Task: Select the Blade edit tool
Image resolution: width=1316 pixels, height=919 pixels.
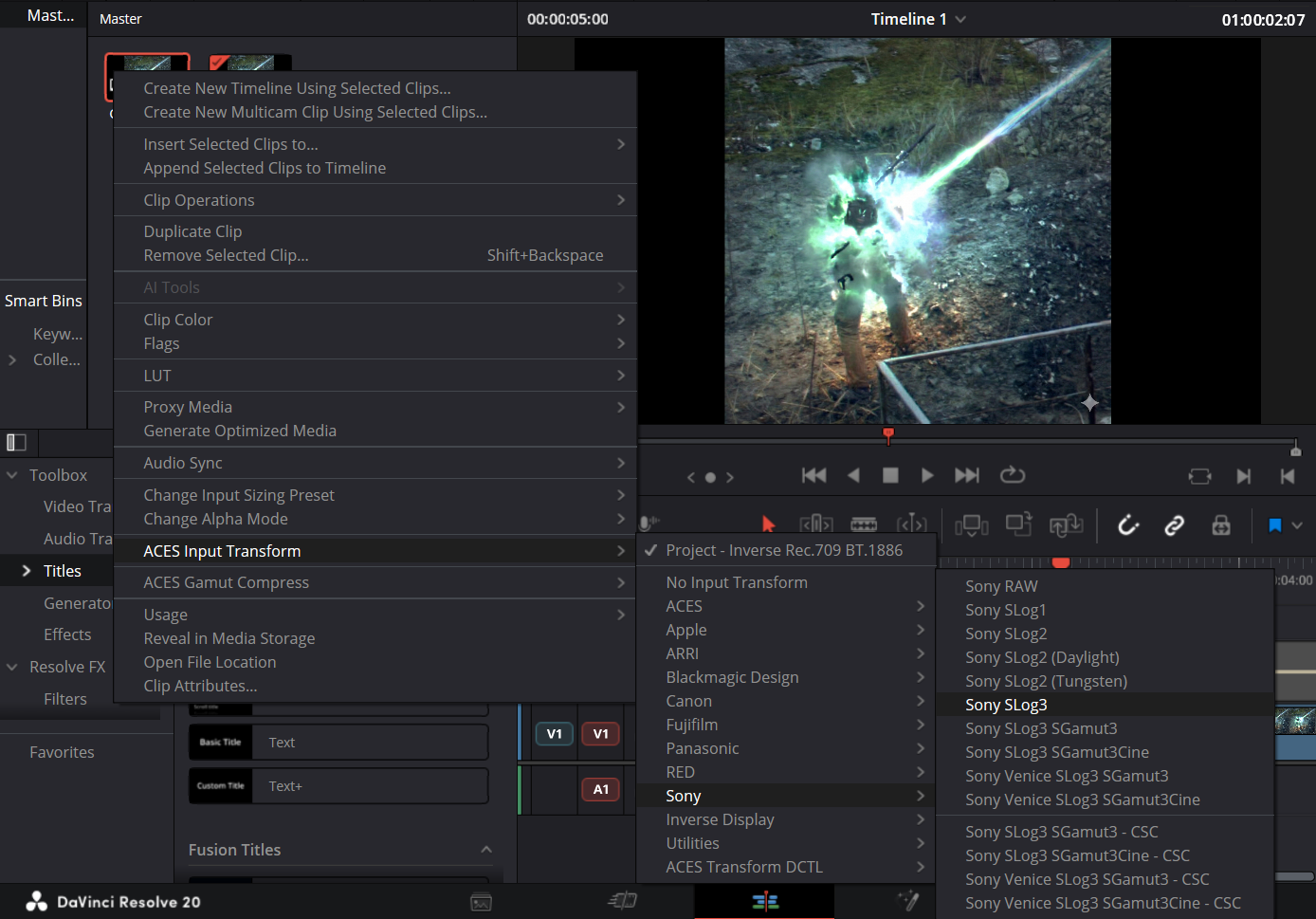Action: (864, 524)
